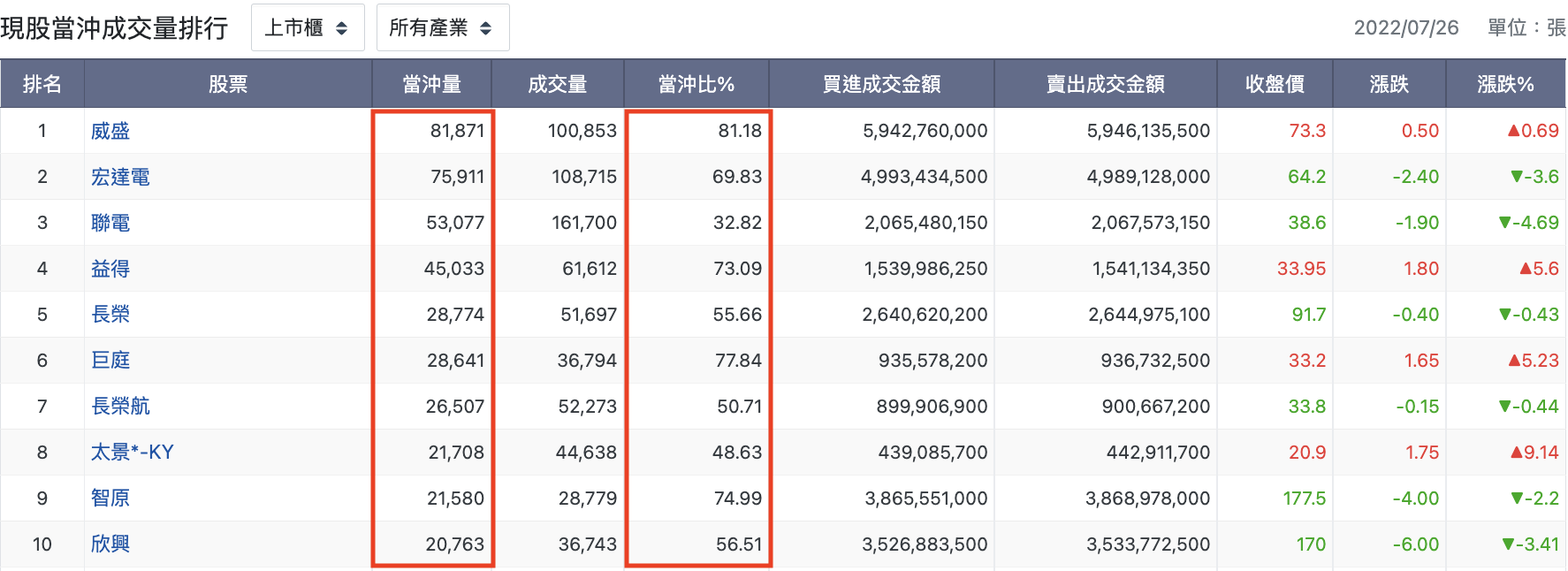Click the 單位:張 unit label
Screen dimensions: 1568x571
pyautogui.click(x=1526, y=27)
